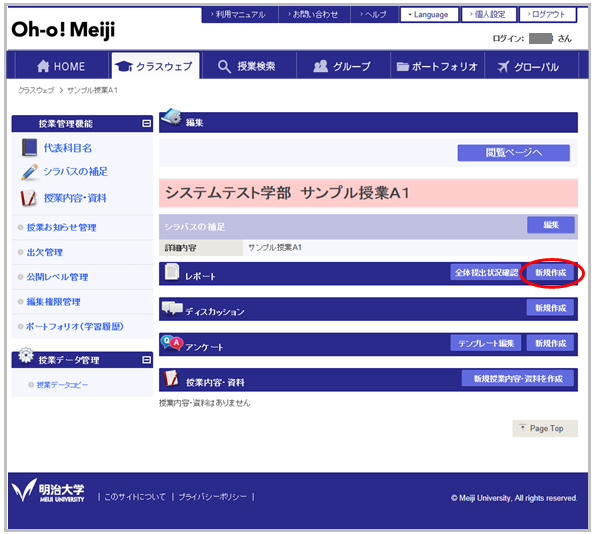Open 授業お知らせ管理 link
The image size is (596, 534).
(61, 227)
